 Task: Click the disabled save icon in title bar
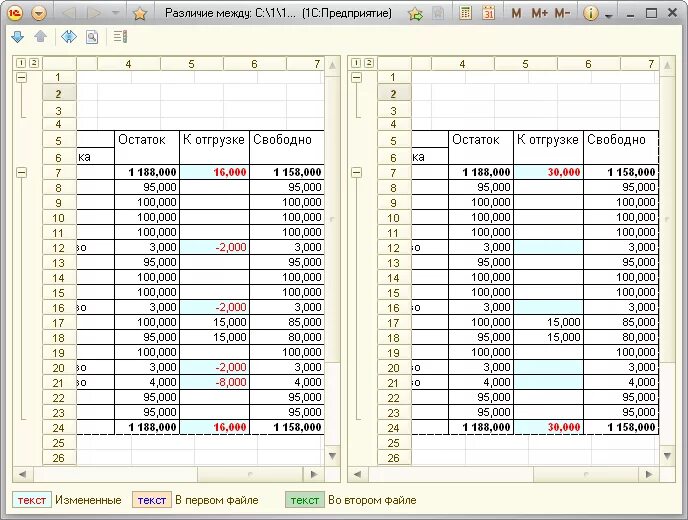click(437, 14)
